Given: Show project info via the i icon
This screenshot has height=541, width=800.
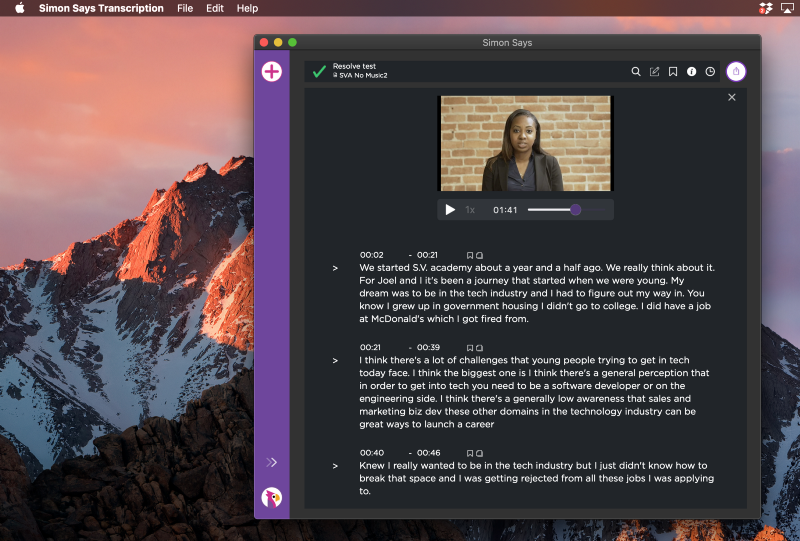Looking at the screenshot, I should (x=691, y=72).
